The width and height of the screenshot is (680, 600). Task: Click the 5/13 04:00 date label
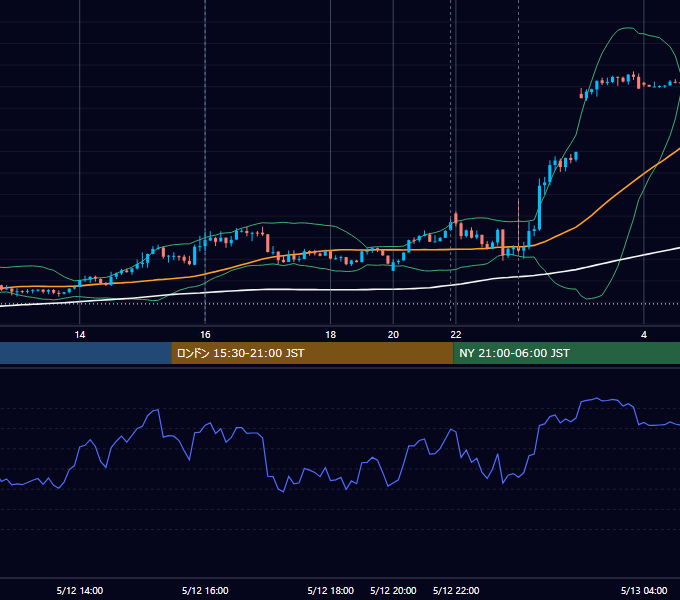(x=644, y=590)
